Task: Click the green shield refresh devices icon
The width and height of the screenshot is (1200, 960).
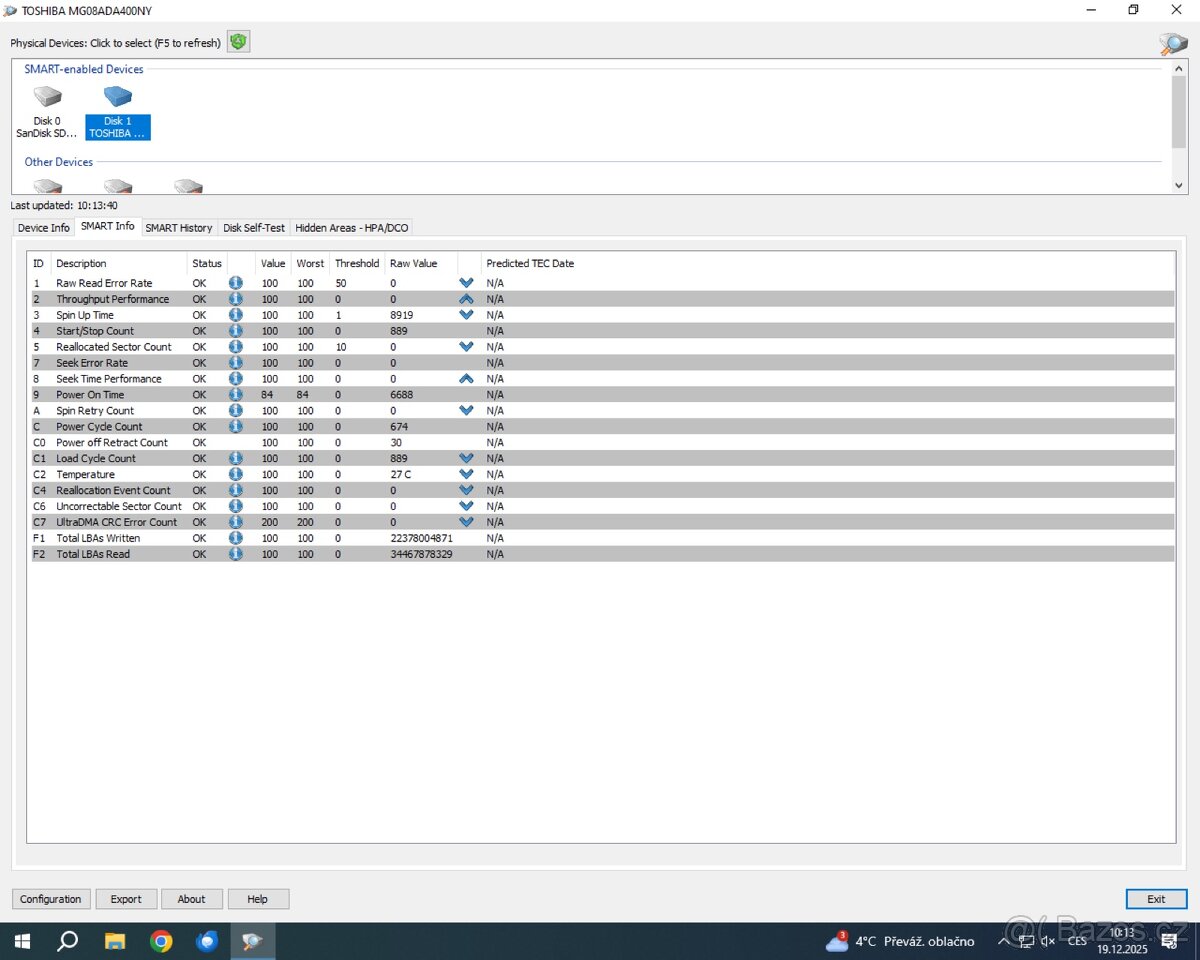Action: click(x=238, y=42)
